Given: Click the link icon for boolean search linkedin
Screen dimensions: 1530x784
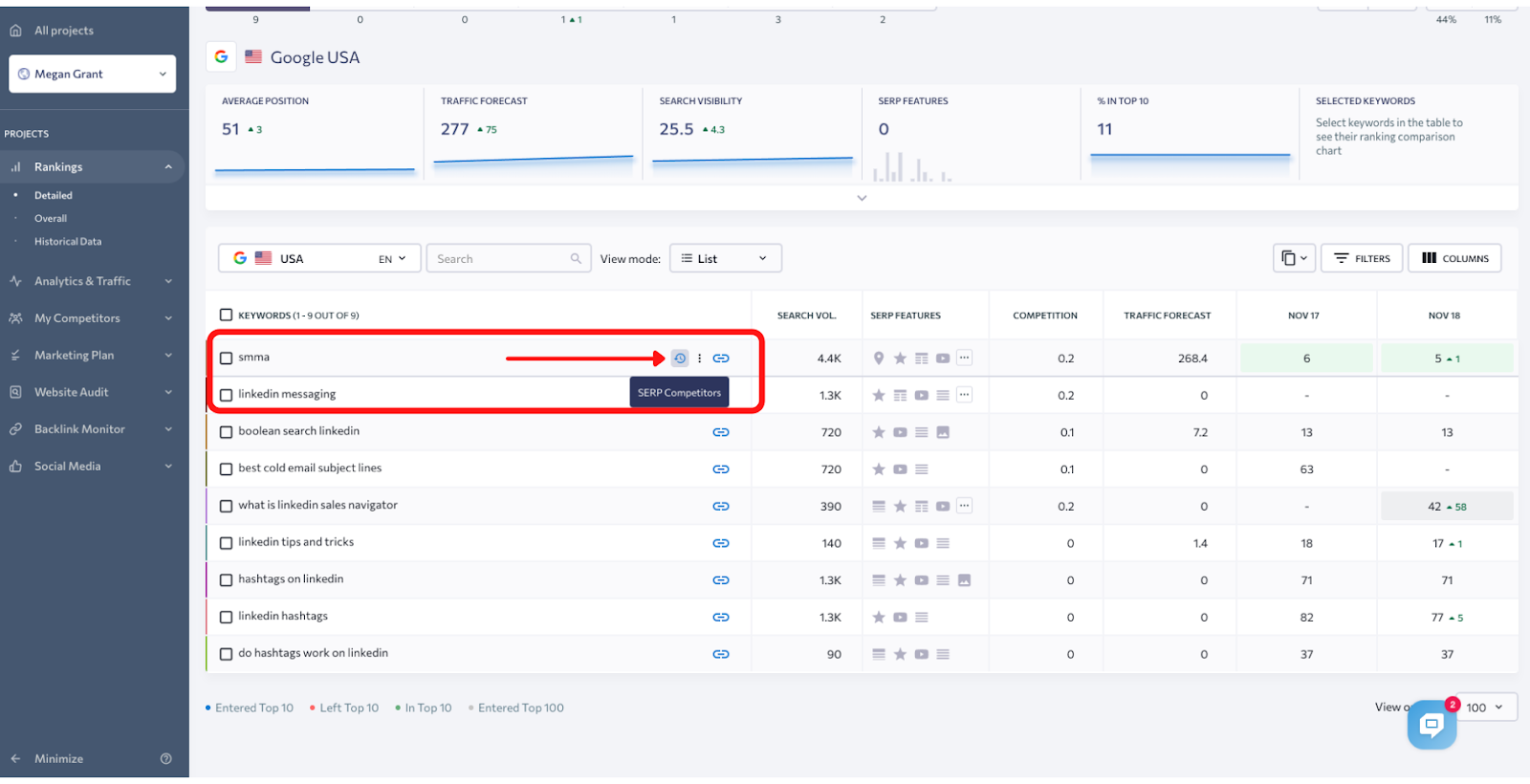Looking at the screenshot, I should pos(721,432).
